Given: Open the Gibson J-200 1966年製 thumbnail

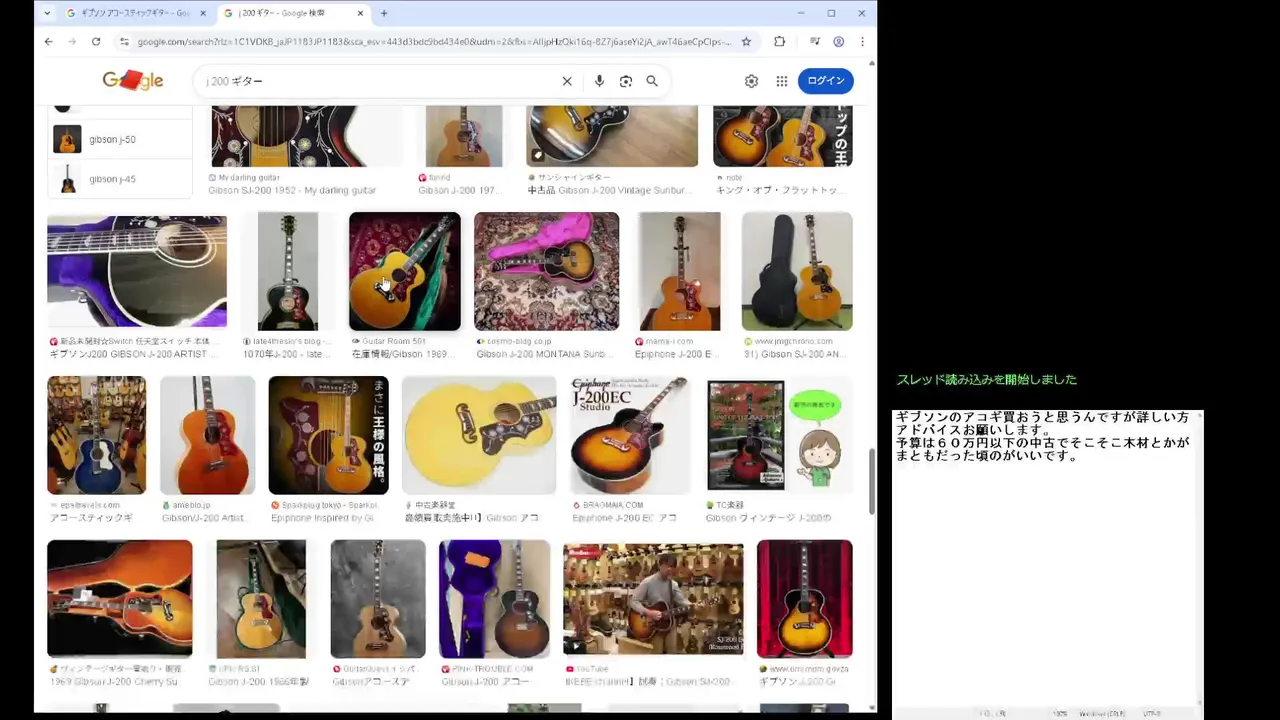Looking at the screenshot, I should (261, 598).
